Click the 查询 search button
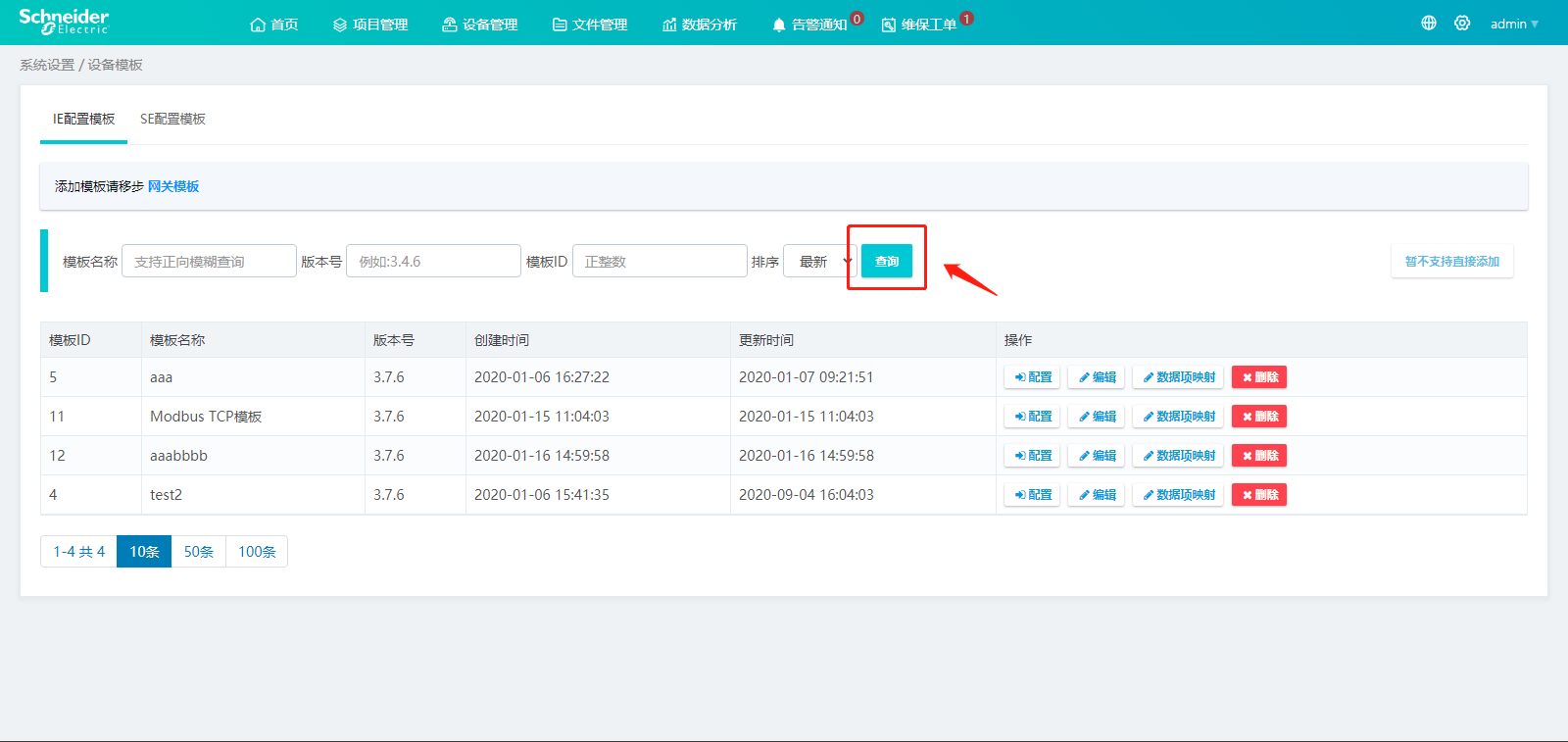The width and height of the screenshot is (1568, 742). click(x=887, y=261)
